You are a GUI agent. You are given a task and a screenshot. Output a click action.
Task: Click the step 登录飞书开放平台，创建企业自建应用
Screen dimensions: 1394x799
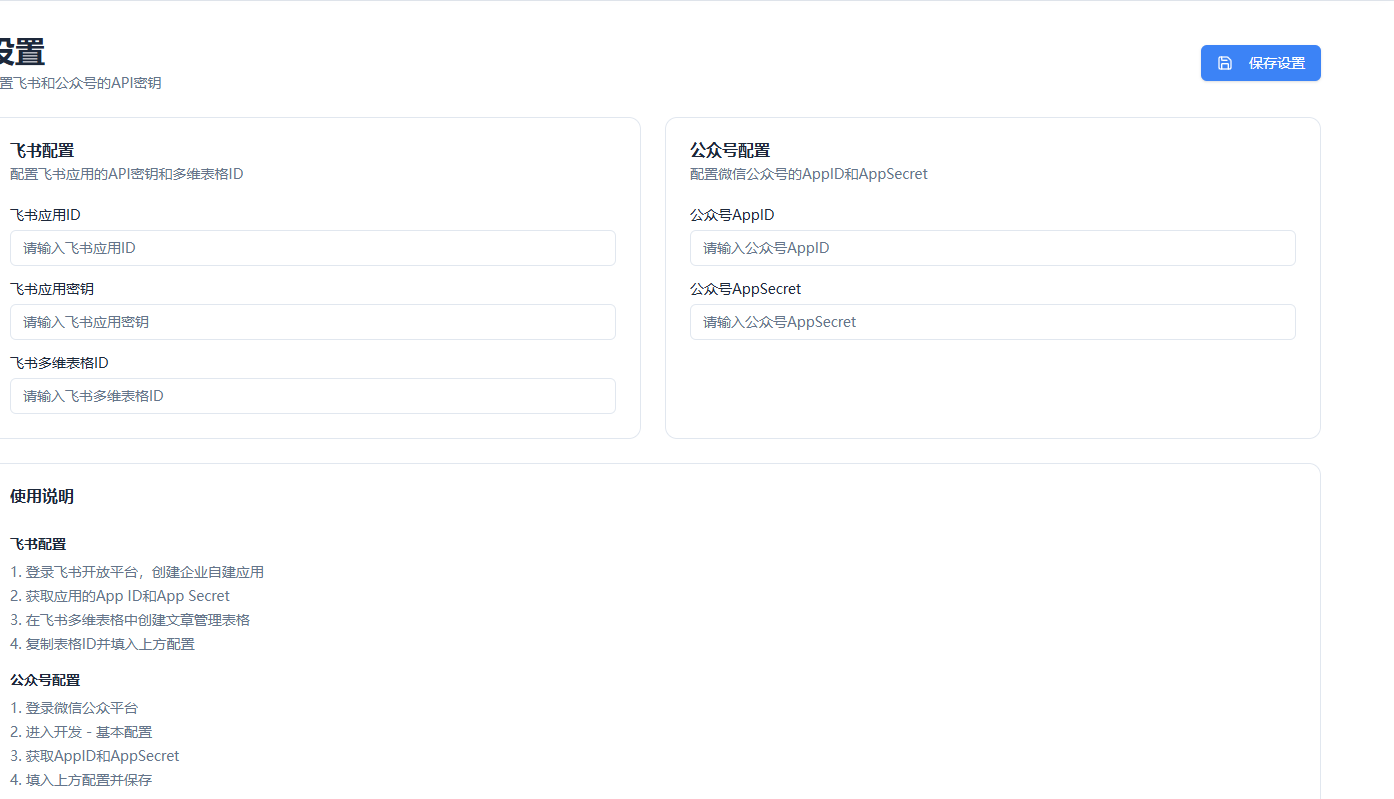[137, 572]
